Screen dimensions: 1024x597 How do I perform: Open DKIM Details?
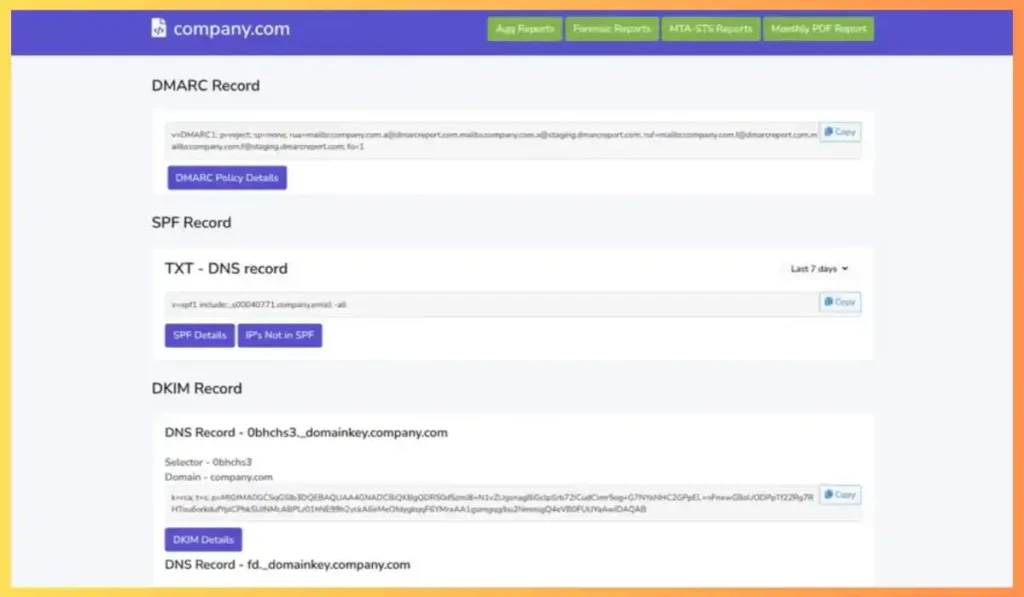pos(203,540)
